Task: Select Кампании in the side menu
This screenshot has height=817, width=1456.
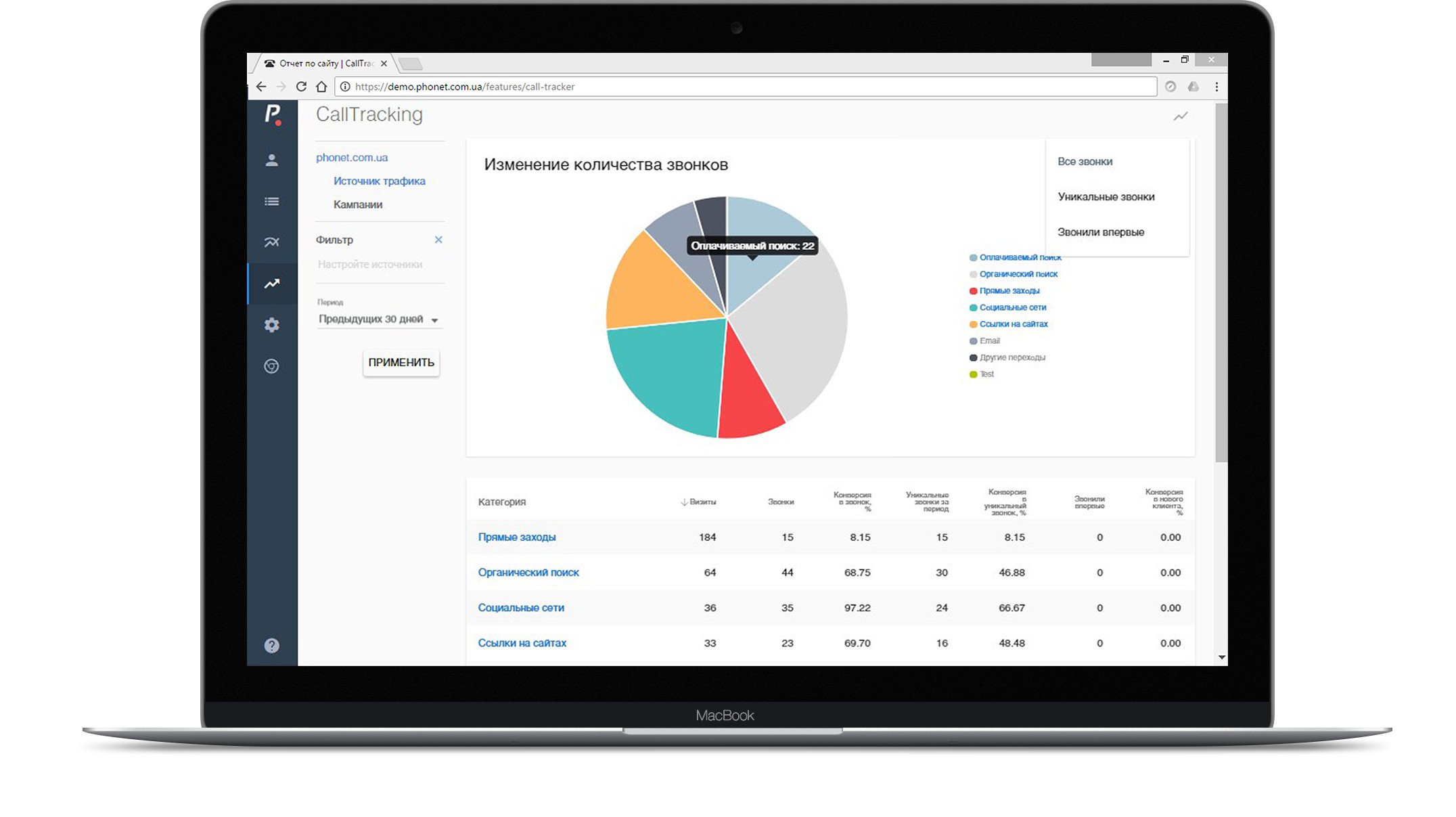Action: point(358,204)
